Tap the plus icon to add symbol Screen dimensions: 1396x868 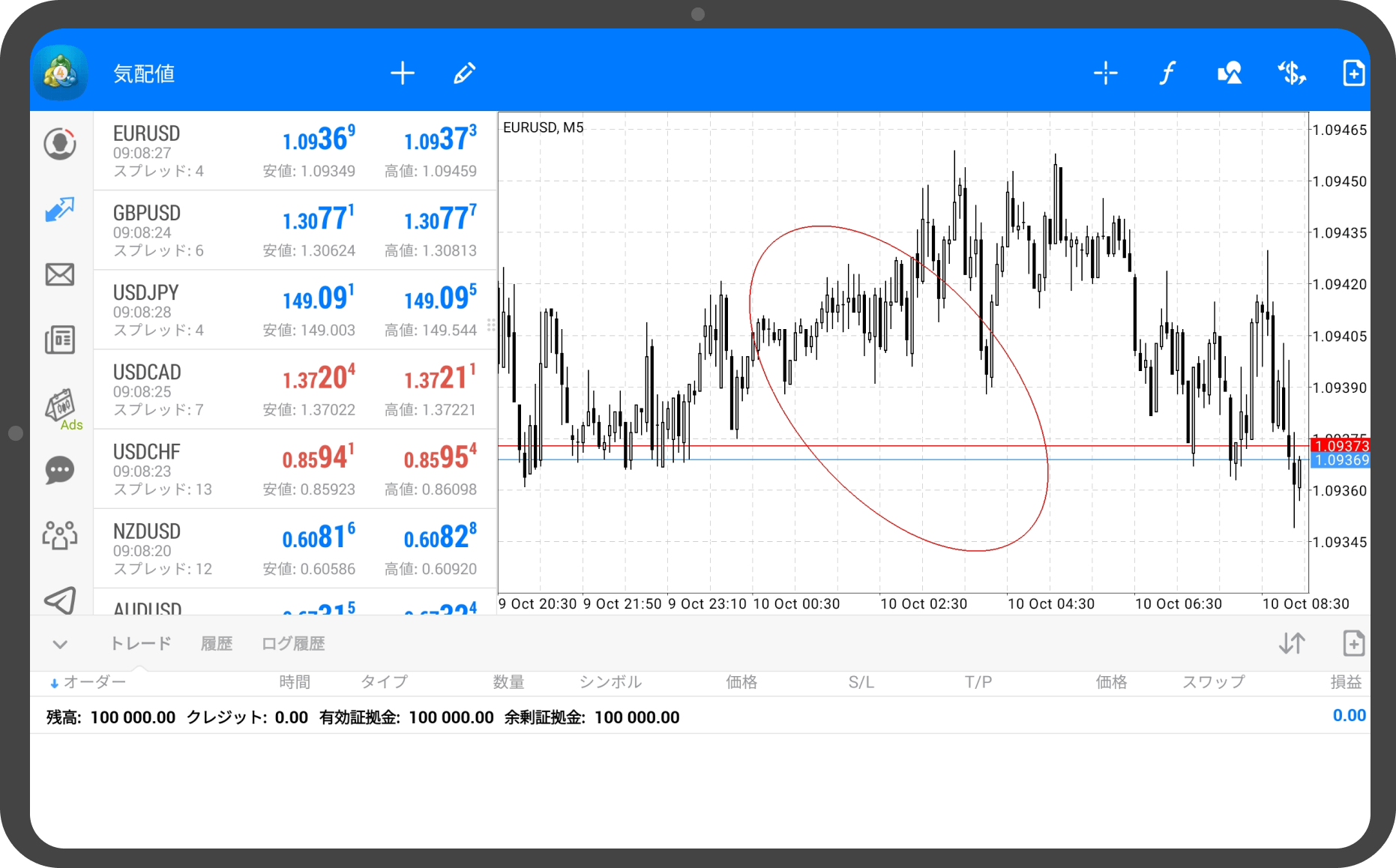(x=403, y=73)
